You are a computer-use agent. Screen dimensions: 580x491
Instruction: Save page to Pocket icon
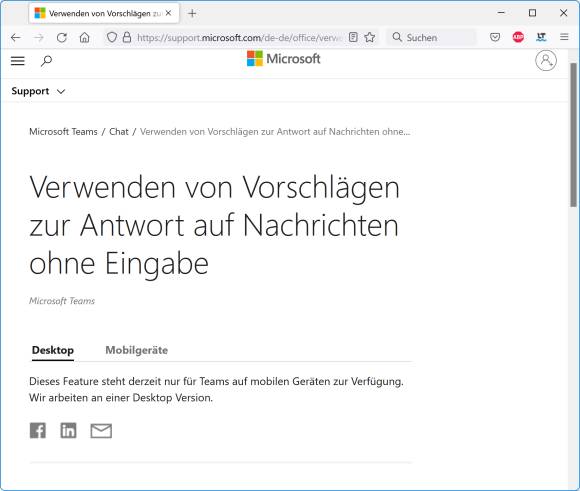[495, 37]
